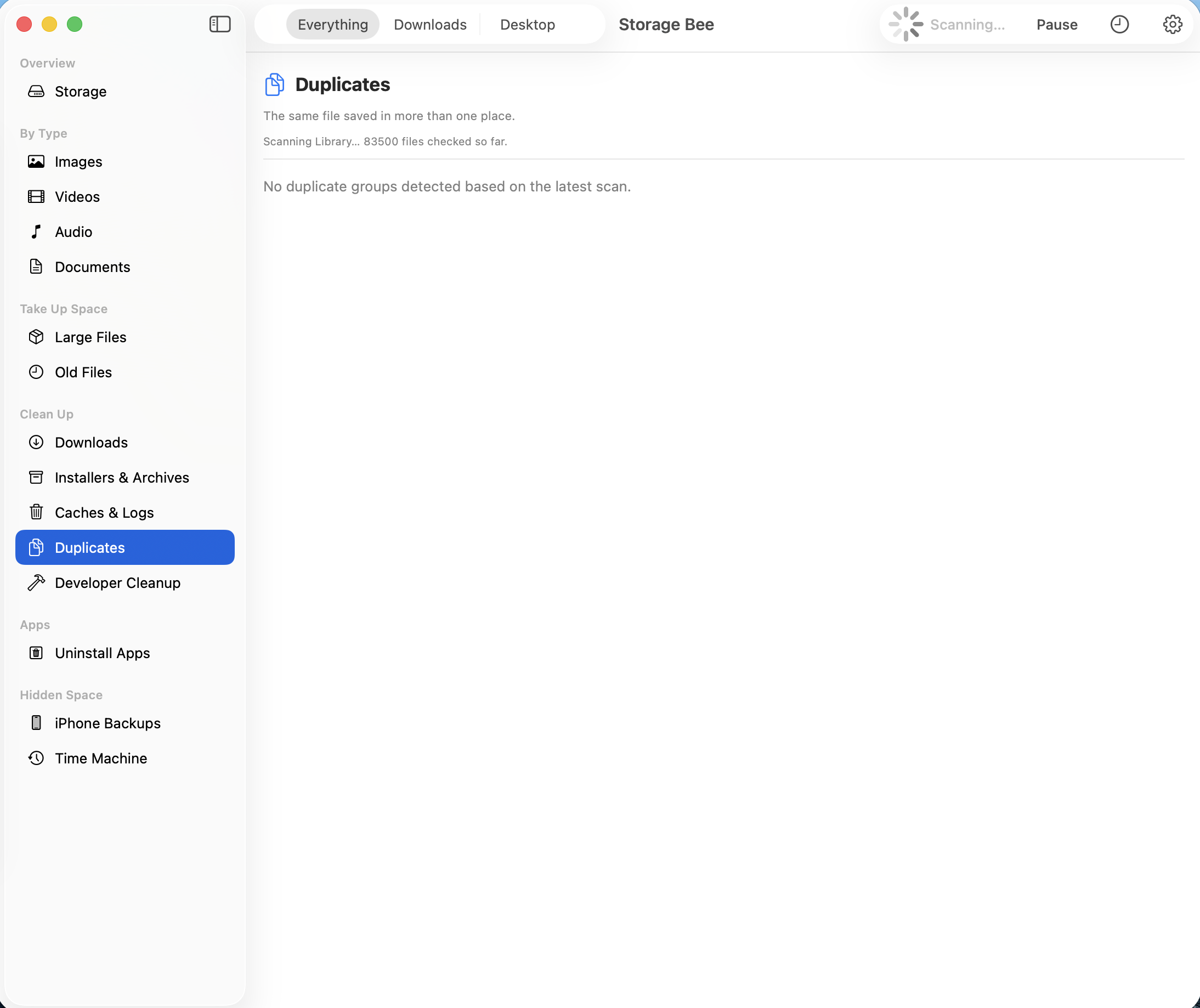Click the Downloads arrow icon in sidebar
The height and width of the screenshot is (1008, 1200).
point(36,442)
